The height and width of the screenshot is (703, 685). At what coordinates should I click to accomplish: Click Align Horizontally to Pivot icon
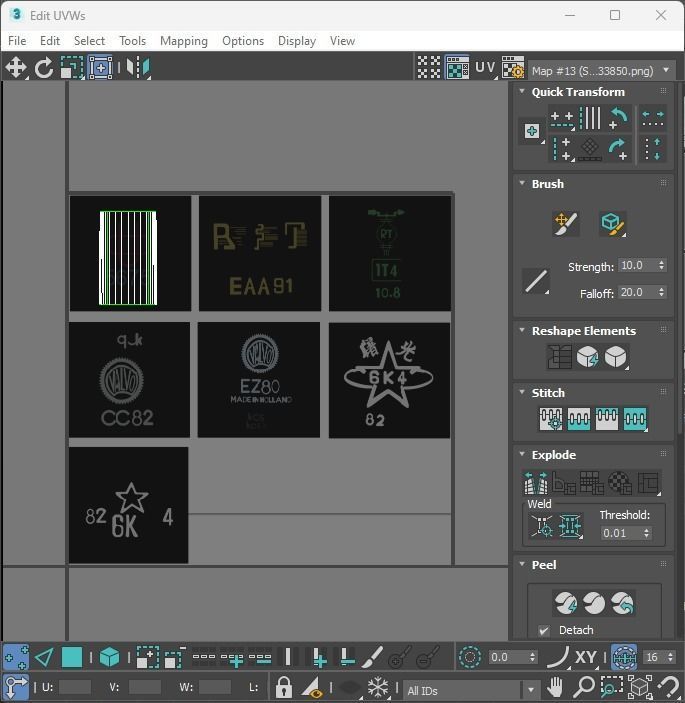pos(562,119)
